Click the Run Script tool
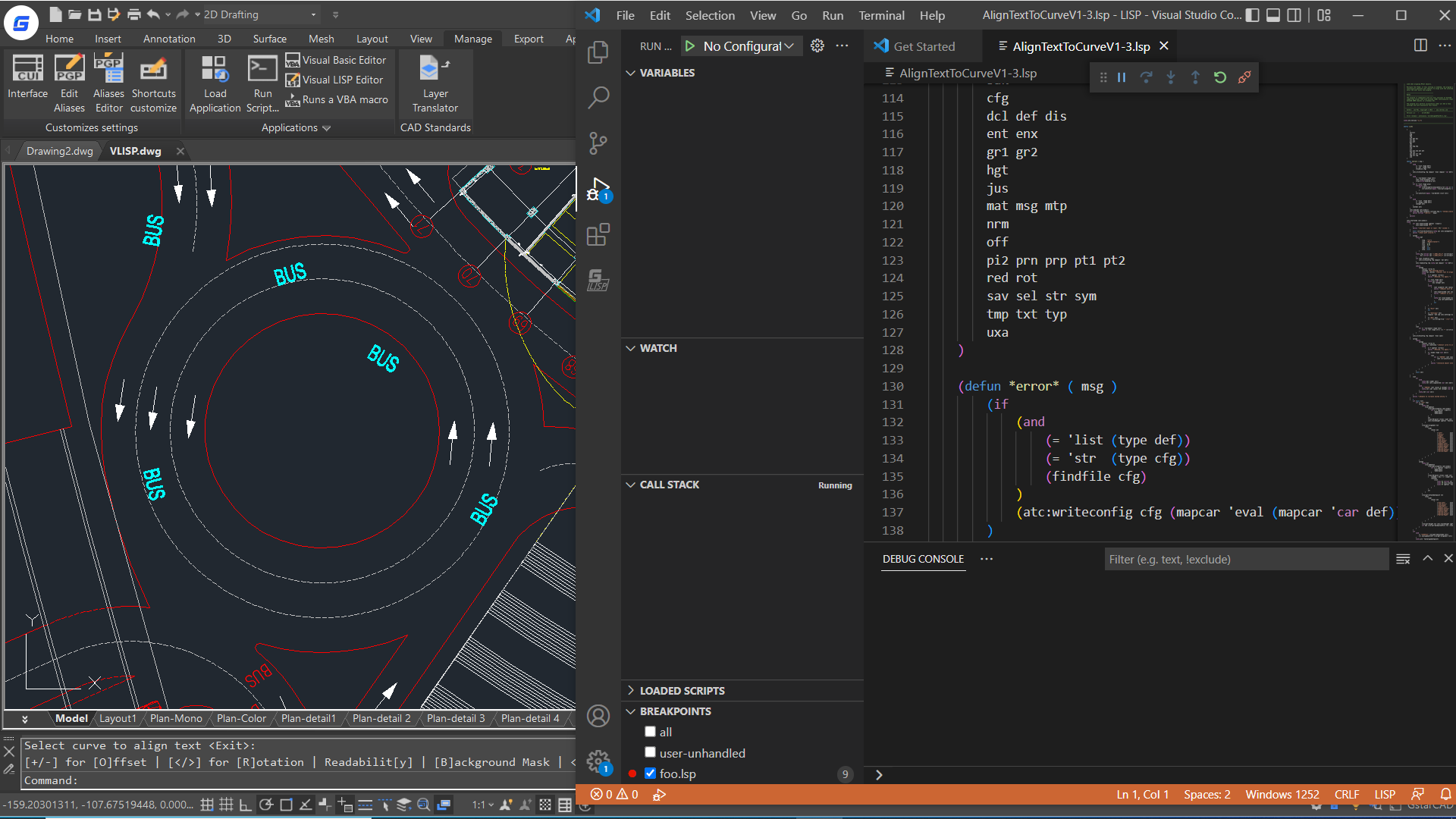The width and height of the screenshot is (1456, 819). click(x=262, y=83)
